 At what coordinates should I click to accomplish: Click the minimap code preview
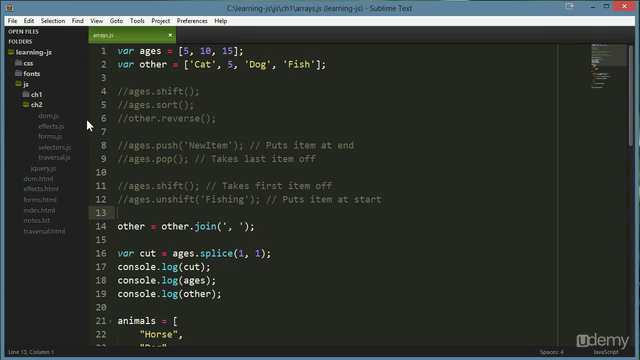coord(608,65)
